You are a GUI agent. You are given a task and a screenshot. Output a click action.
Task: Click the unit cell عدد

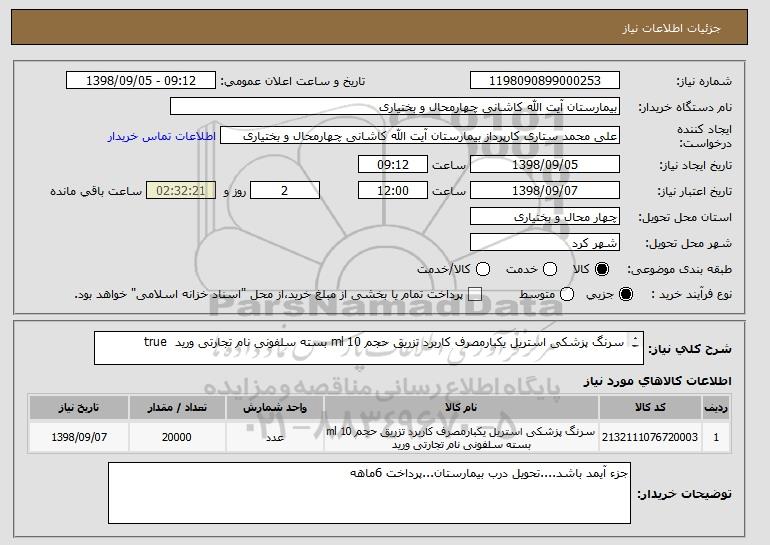[275, 437]
